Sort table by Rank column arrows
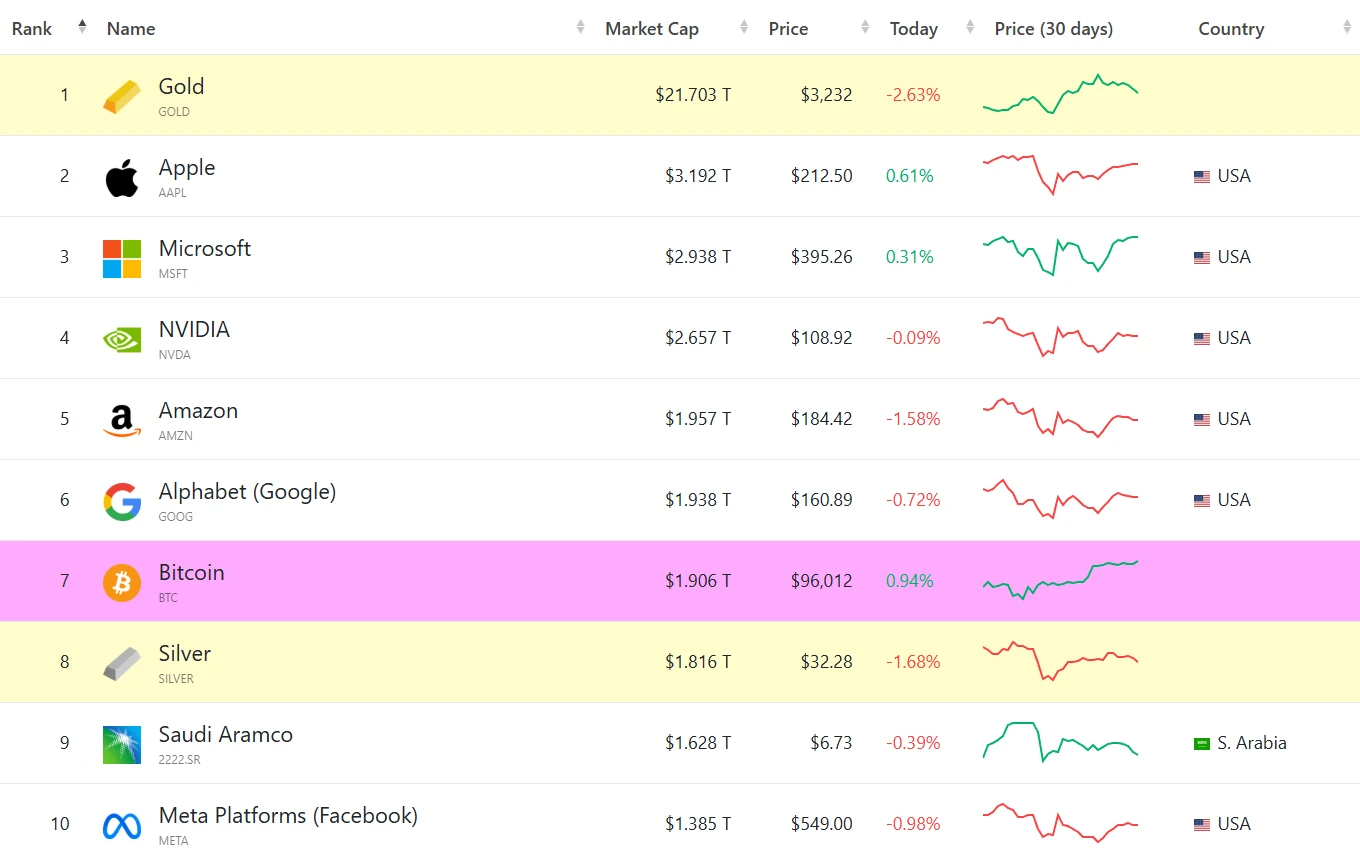1360x860 pixels. [82, 27]
